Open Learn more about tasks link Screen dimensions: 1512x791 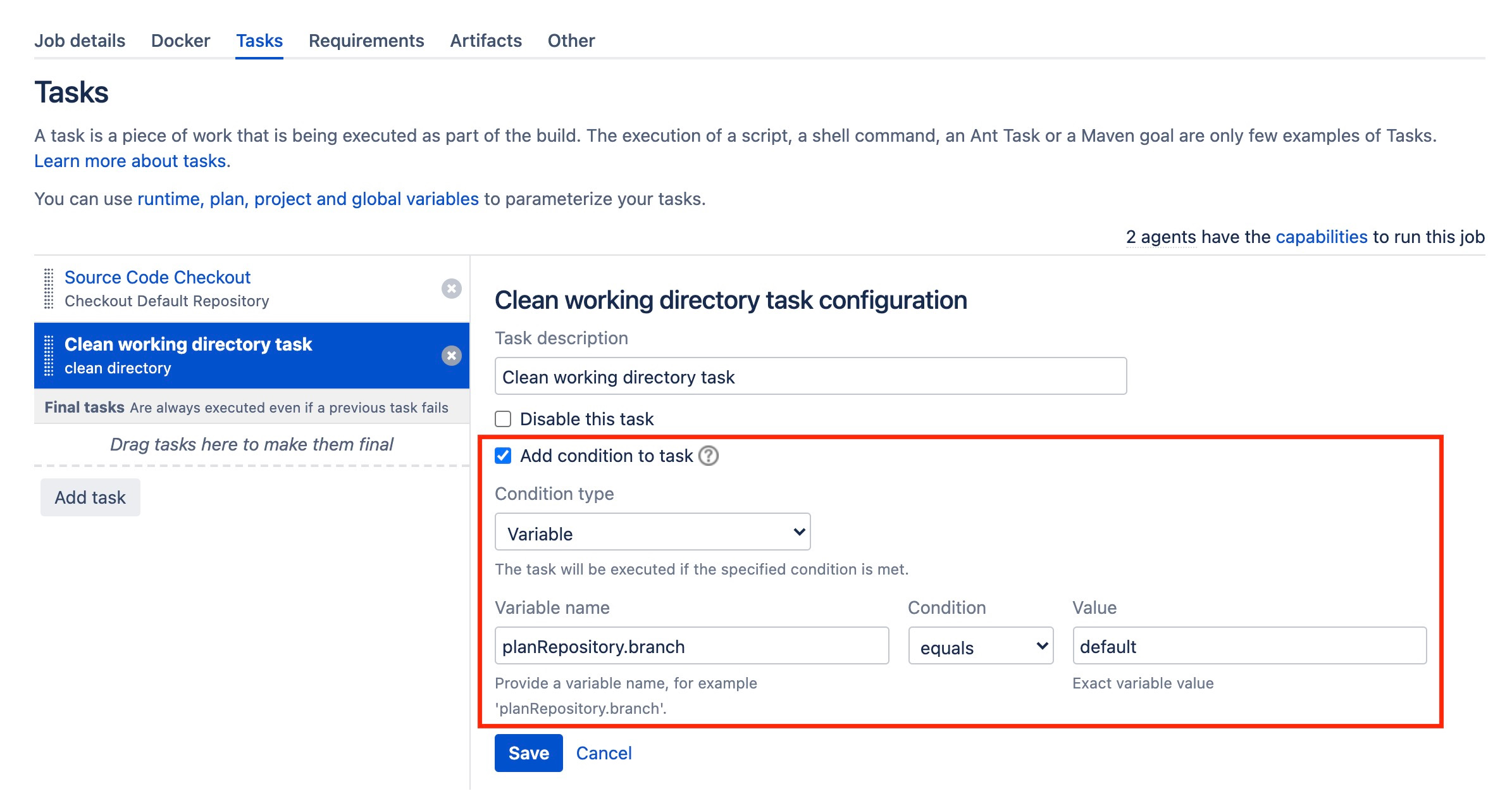[130, 161]
